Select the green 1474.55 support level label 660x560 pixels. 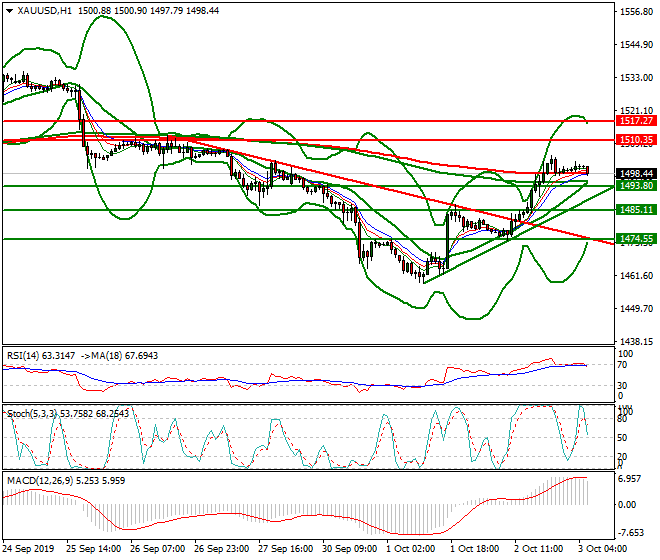tap(636, 239)
